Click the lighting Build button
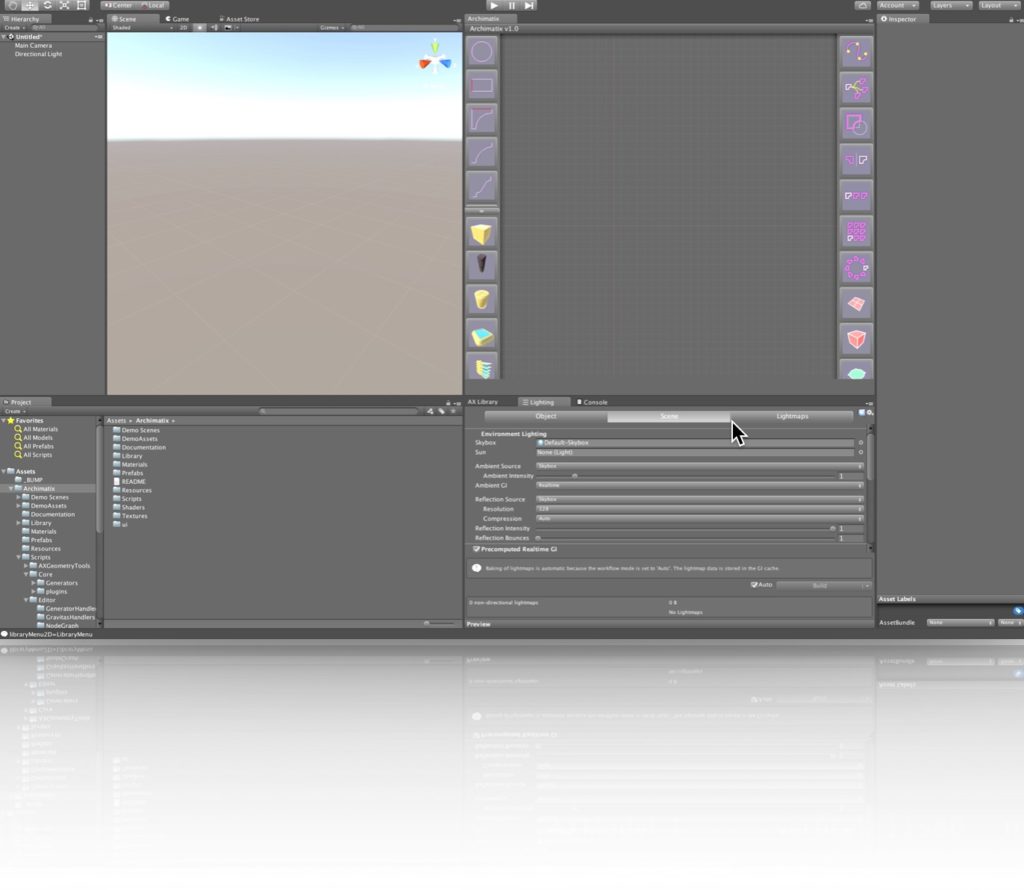 pos(819,586)
